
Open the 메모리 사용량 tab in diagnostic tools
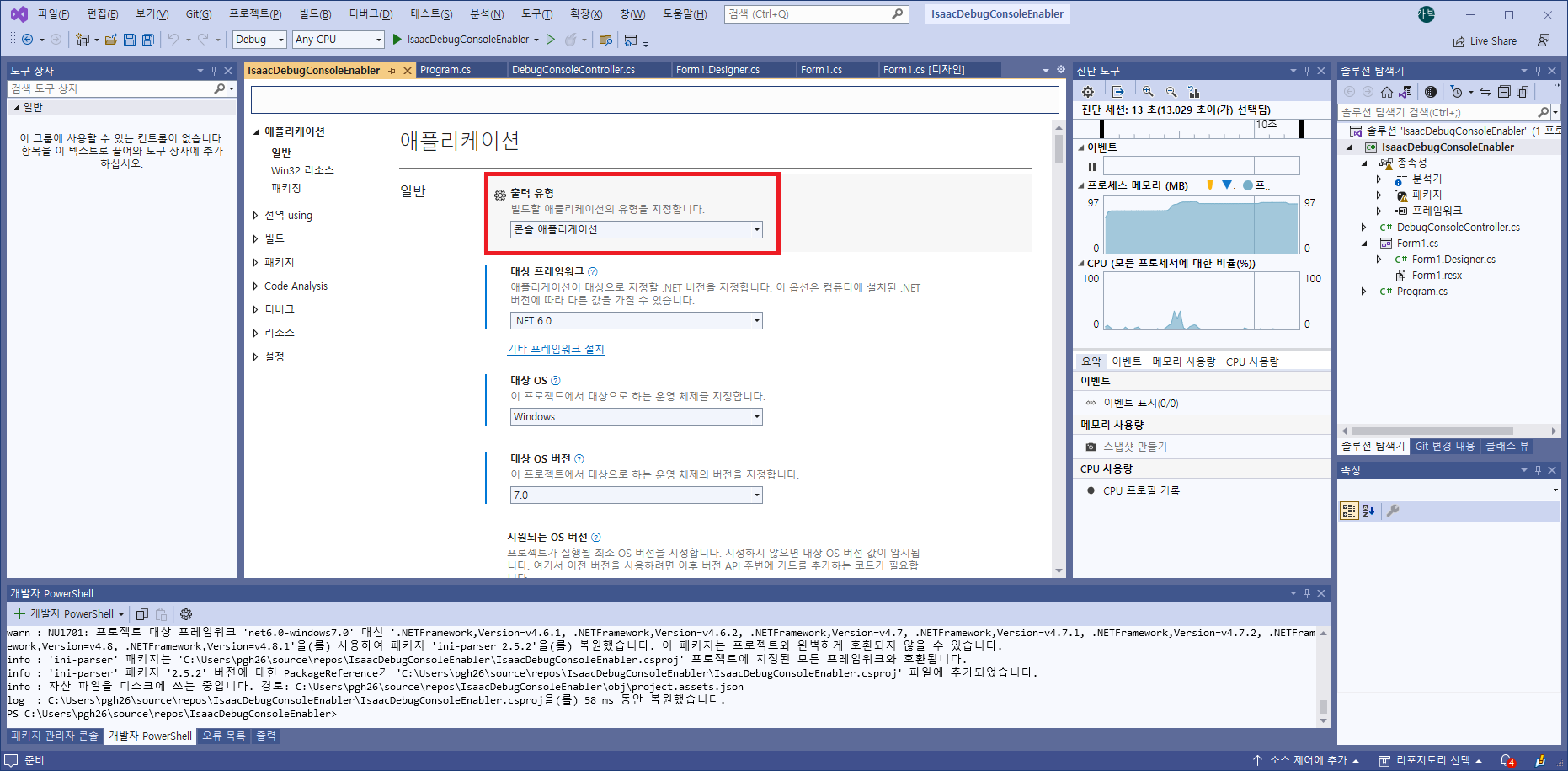click(x=1183, y=361)
